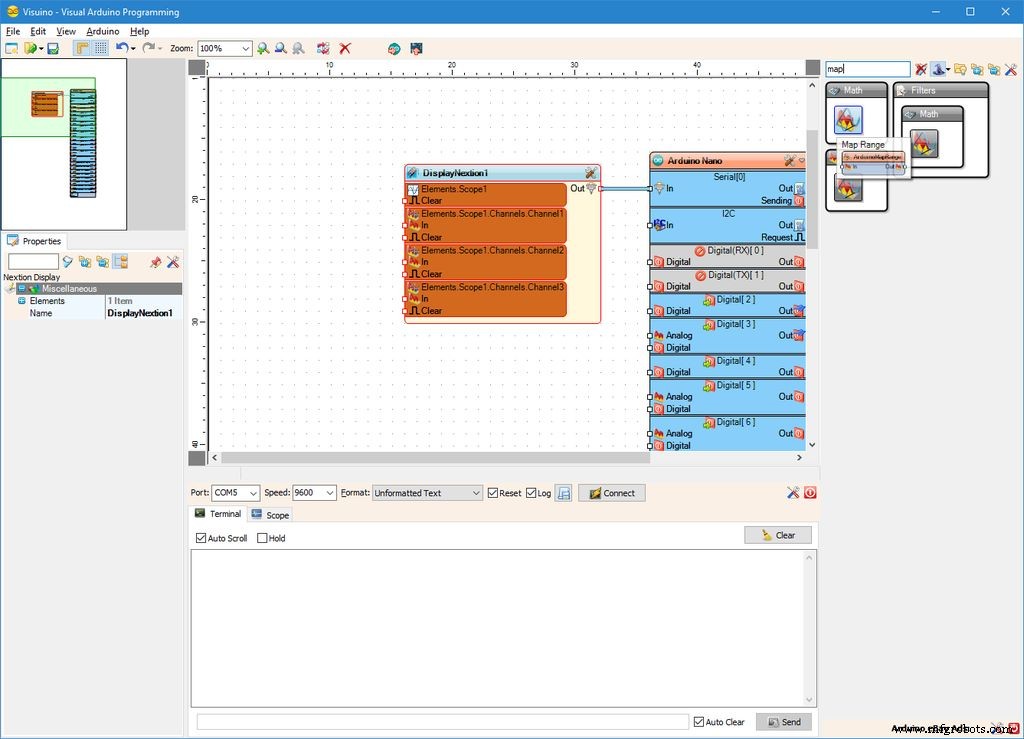Click the pin icon in Properties panel
Screen dimensions: 1024x739
click(x=155, y=262)
